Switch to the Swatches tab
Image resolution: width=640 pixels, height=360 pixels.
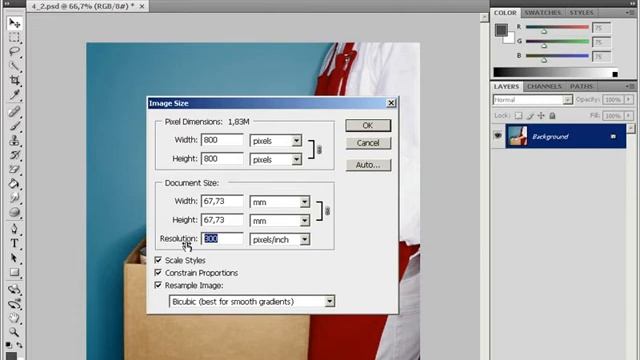click(x=542, y=13)
